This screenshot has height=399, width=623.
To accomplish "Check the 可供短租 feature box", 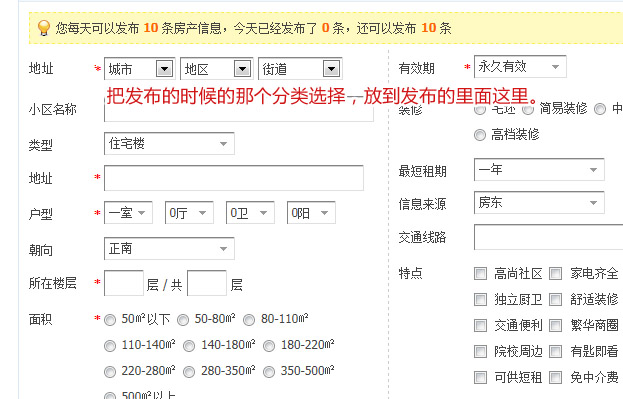I will pyautogui.click(x=480, y=377).
